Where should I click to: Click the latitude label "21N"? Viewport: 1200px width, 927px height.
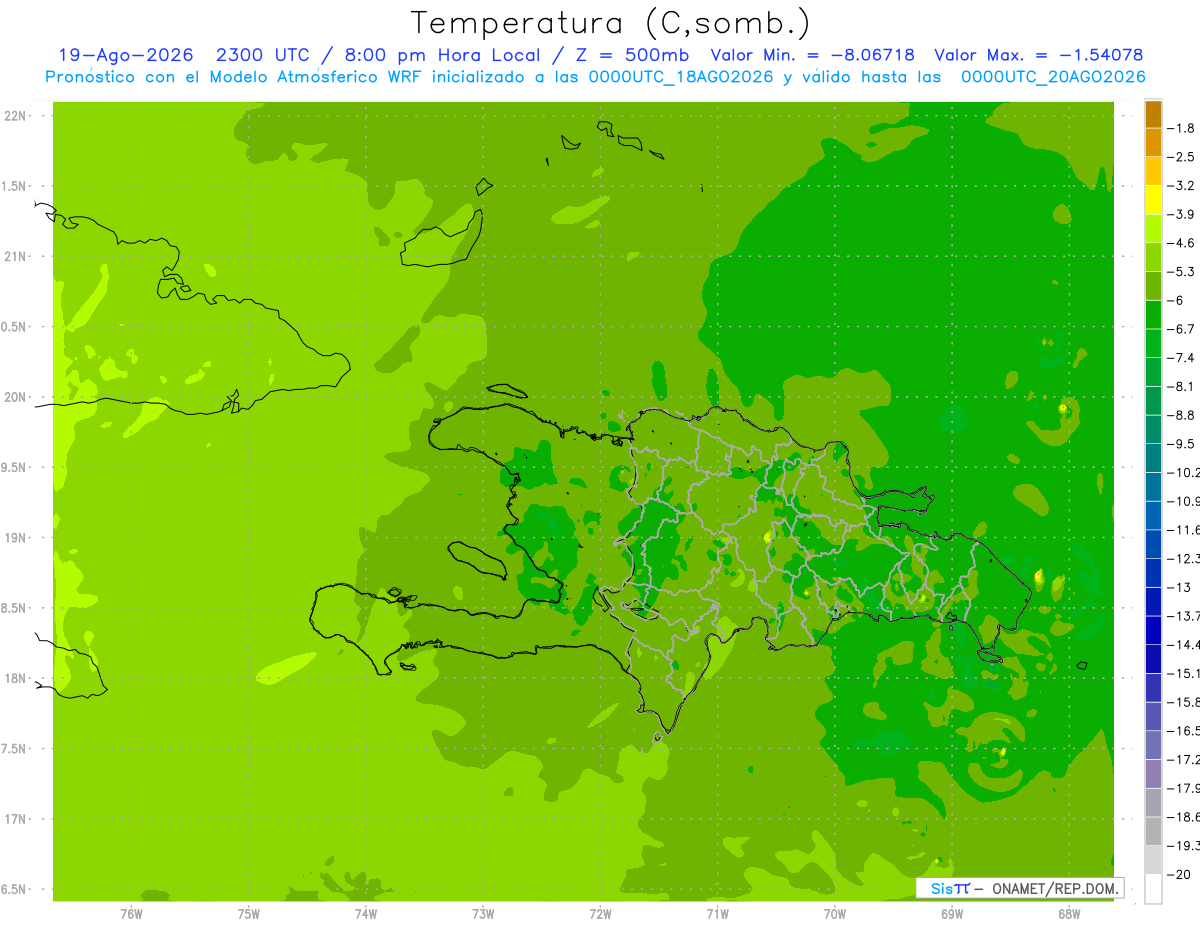(16, 257)
